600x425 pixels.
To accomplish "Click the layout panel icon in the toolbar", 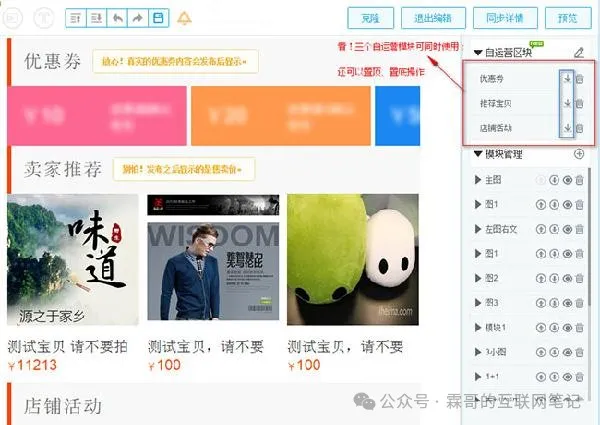I will click(158, 18).
